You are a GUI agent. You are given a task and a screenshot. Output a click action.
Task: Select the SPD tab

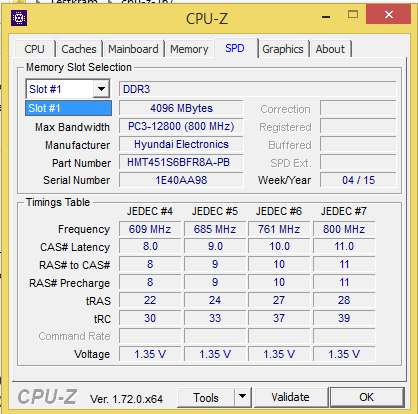coord(235,48)
